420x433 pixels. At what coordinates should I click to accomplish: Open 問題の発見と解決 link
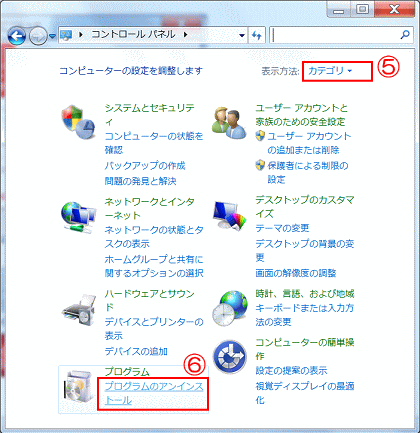tap(140, 181)
